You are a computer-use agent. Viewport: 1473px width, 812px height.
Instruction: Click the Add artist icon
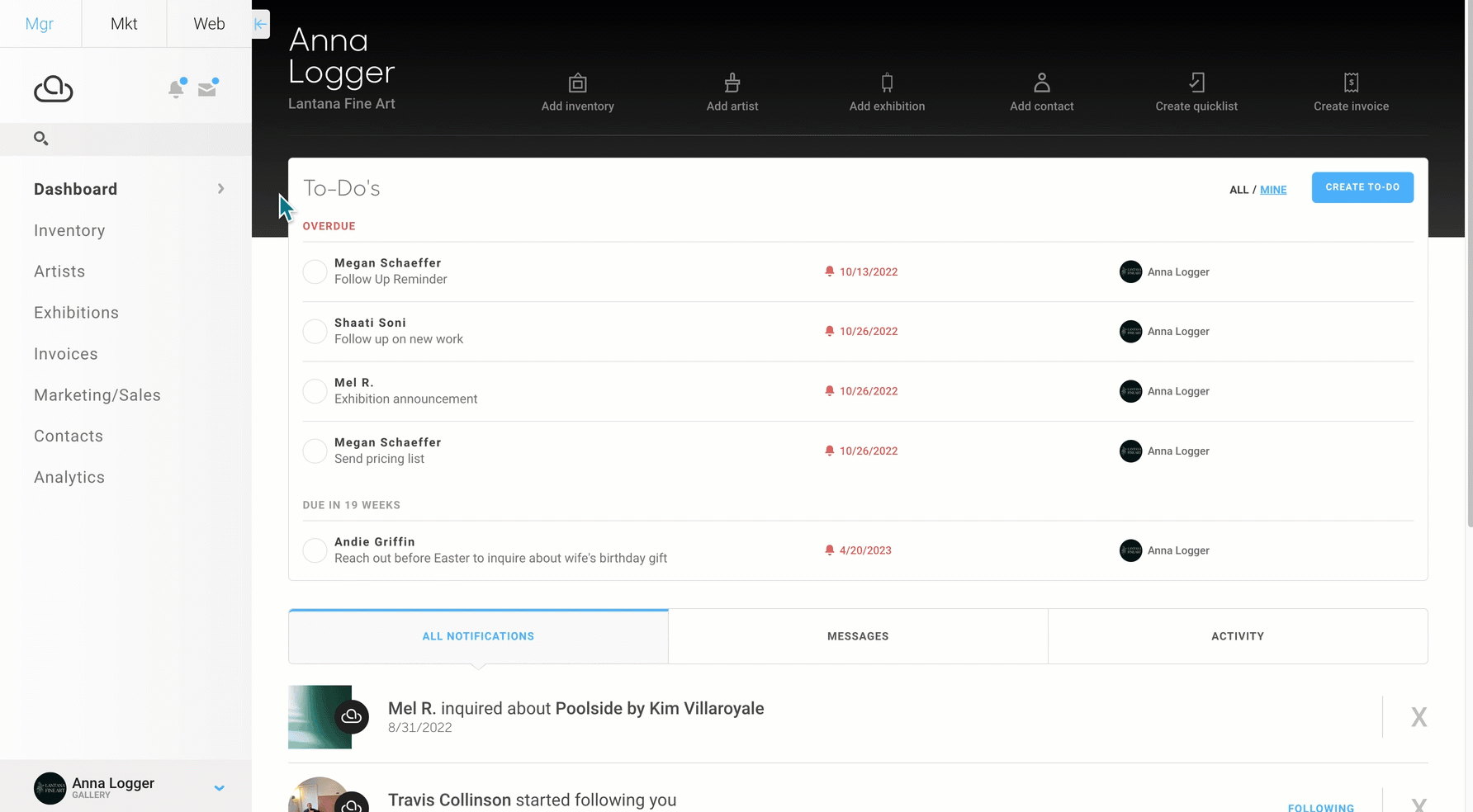click(732, 83)
